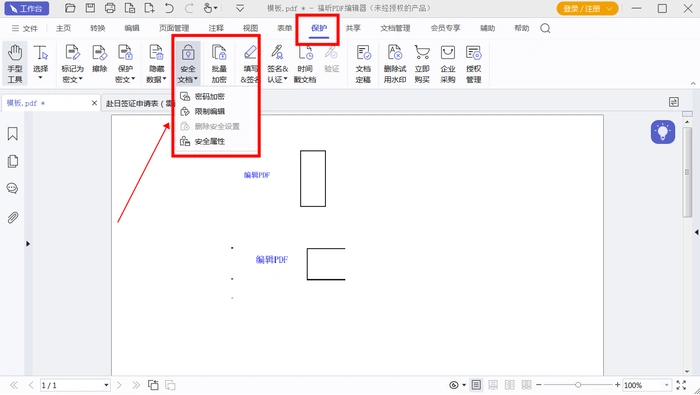Expand the 选择 tool dropdown
Viewport: 700px width, 395px height.
point(40,78)
